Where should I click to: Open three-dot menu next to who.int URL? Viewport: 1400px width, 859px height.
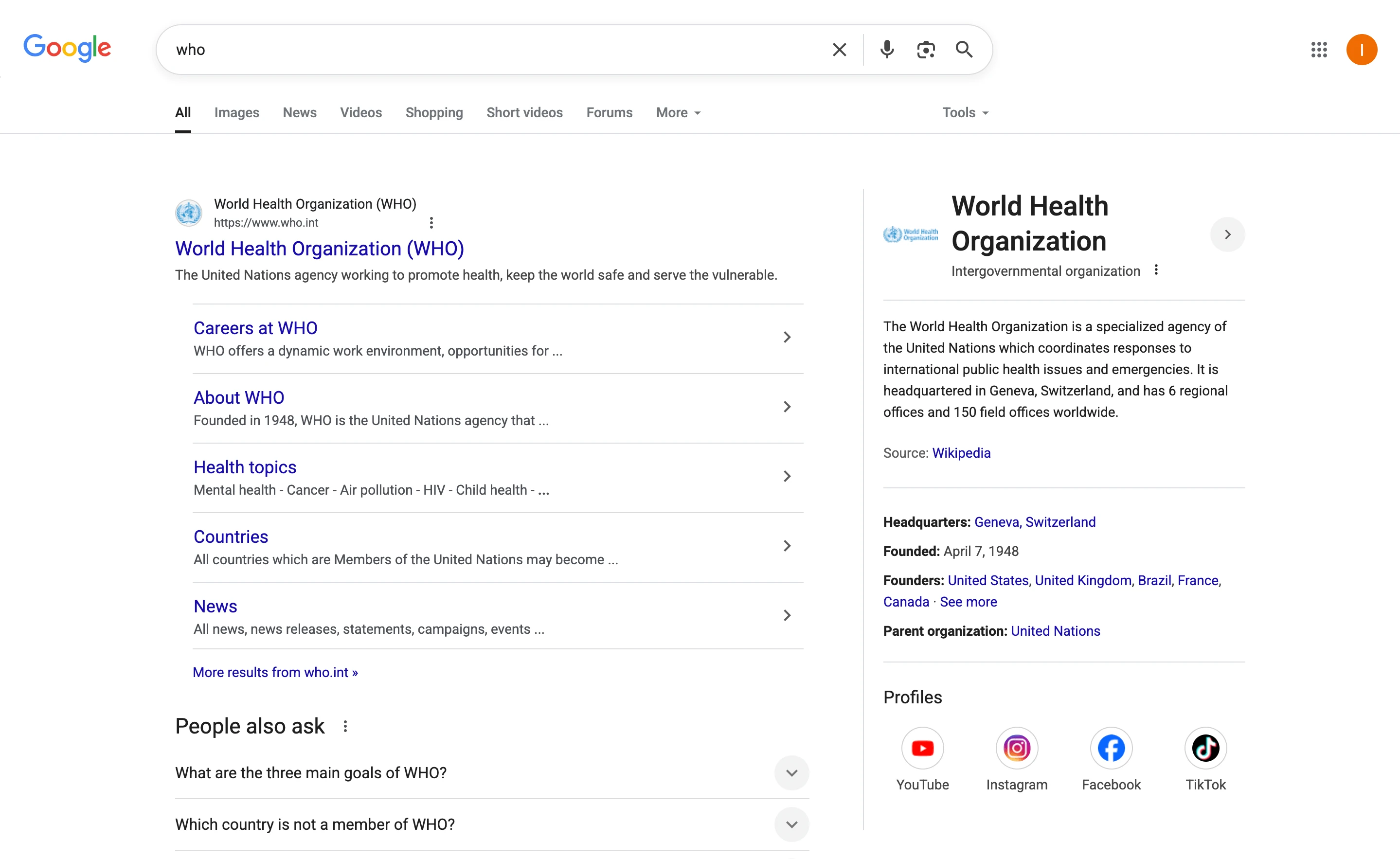[x=431, y=223]
